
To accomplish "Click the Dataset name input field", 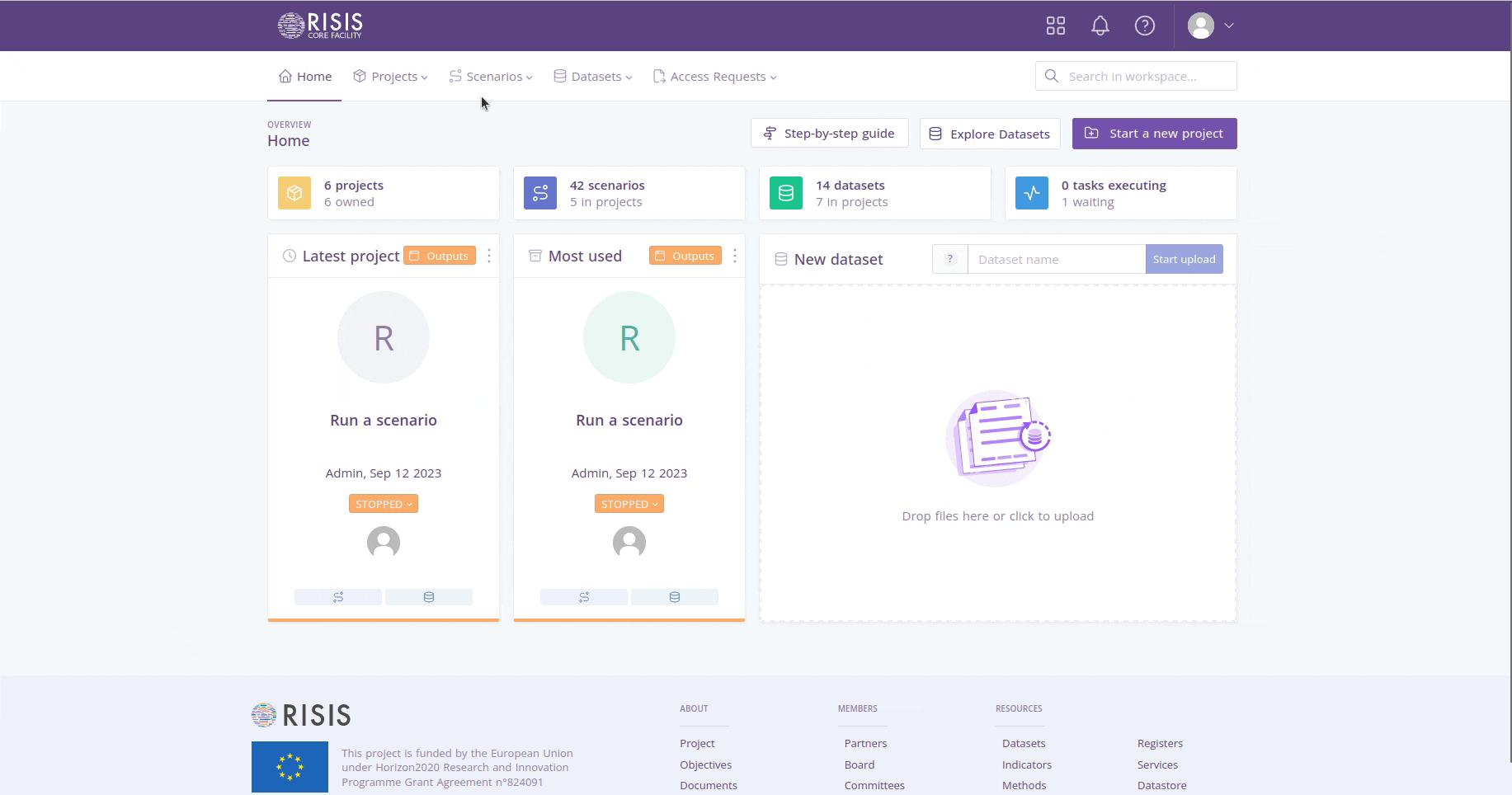I will [x=1056, y=259].
